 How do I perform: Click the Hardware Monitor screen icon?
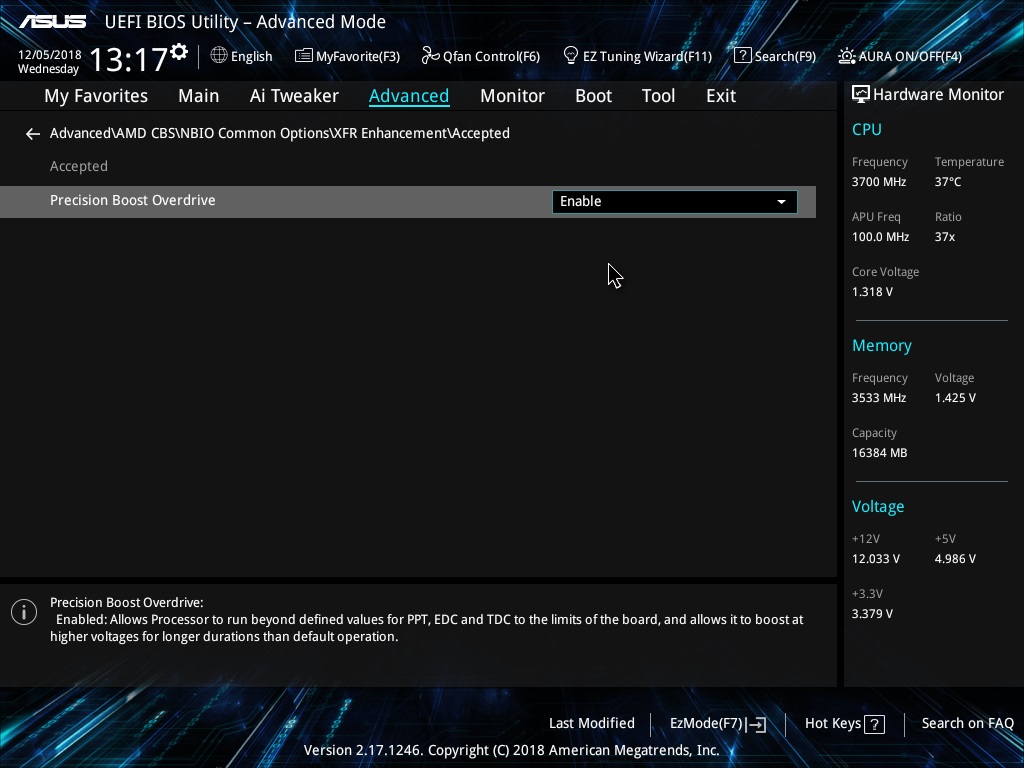click(861, 95)
